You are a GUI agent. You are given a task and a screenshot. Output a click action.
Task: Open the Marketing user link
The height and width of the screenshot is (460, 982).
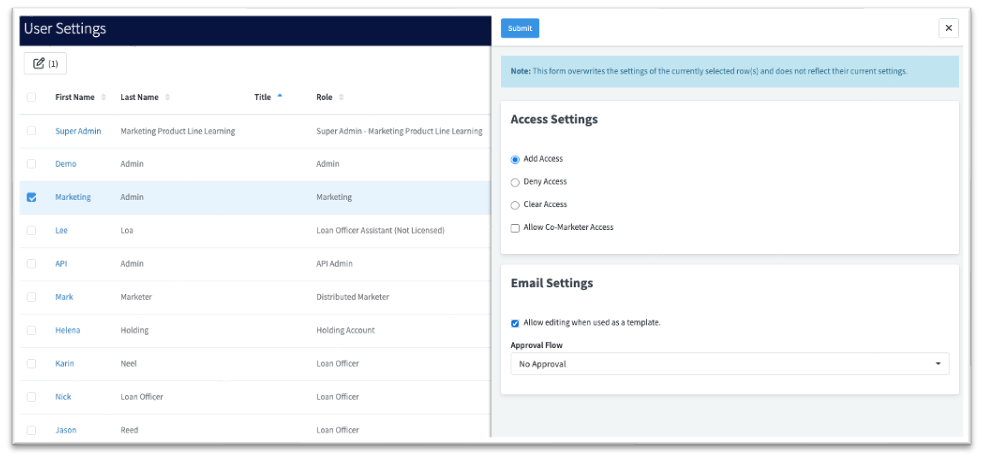pos(73,197)
